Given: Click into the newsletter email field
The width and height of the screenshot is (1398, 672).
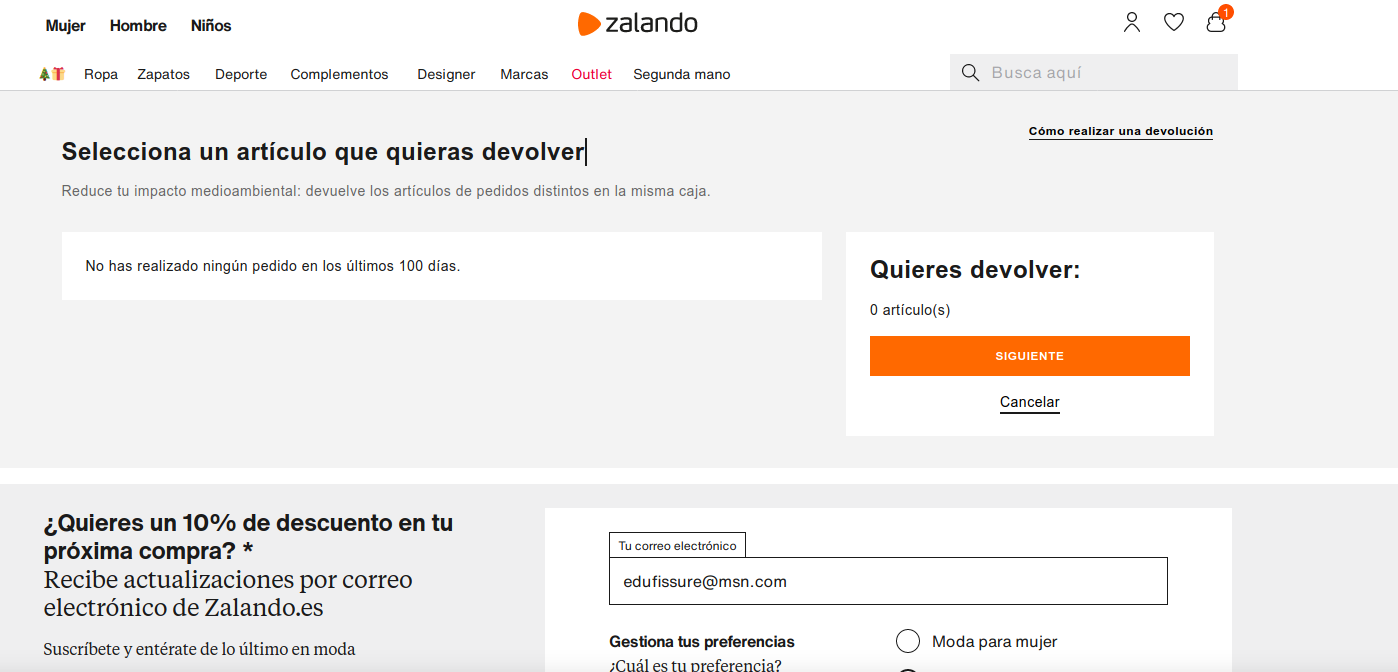Looking at the screenshot, I should point(888,581).
